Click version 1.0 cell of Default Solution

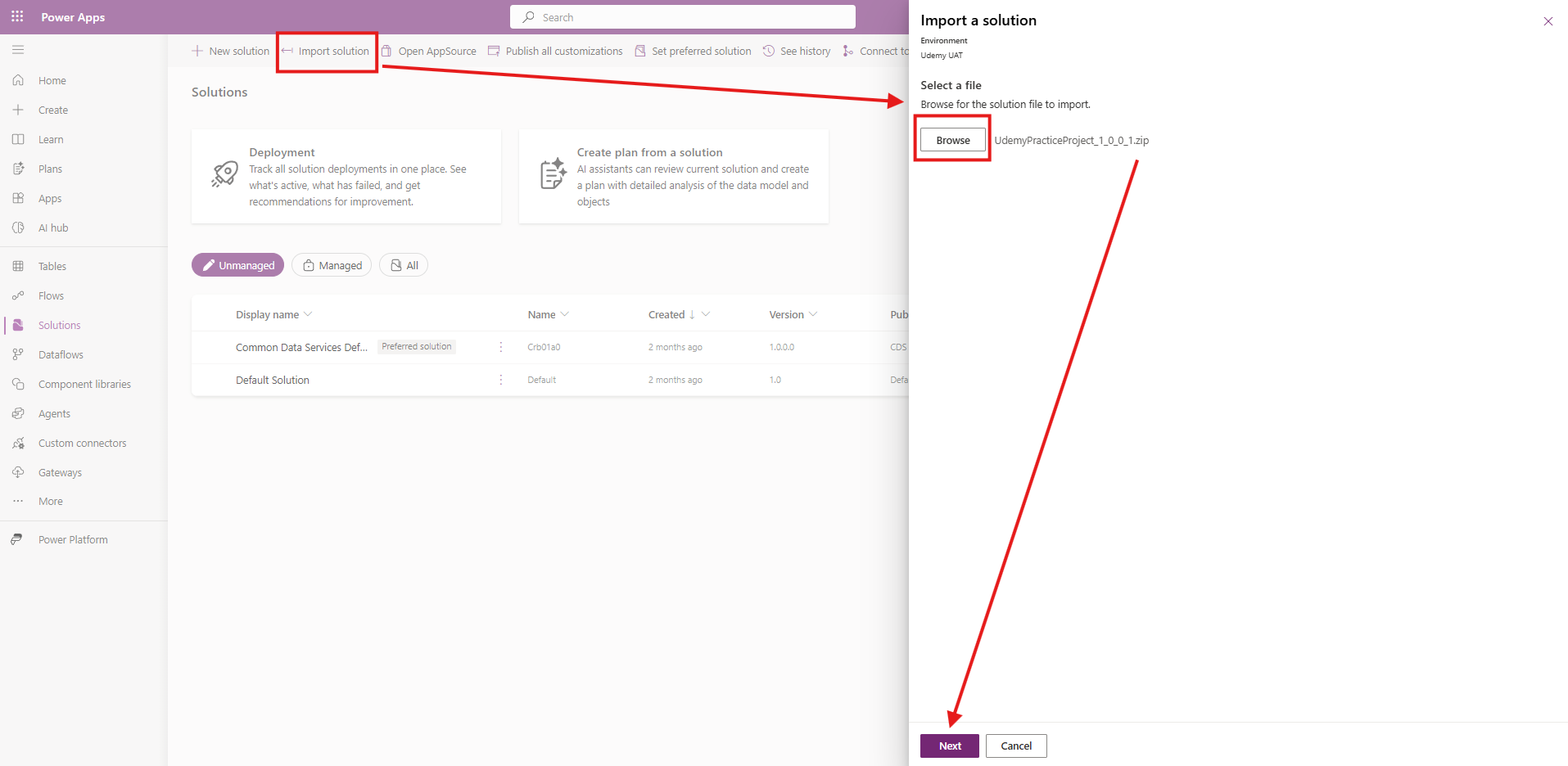[775, 380]
